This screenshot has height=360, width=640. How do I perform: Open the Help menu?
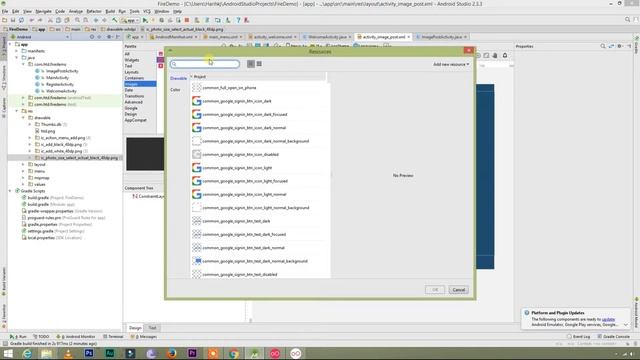pyautogui.click(x=178, y=11)
